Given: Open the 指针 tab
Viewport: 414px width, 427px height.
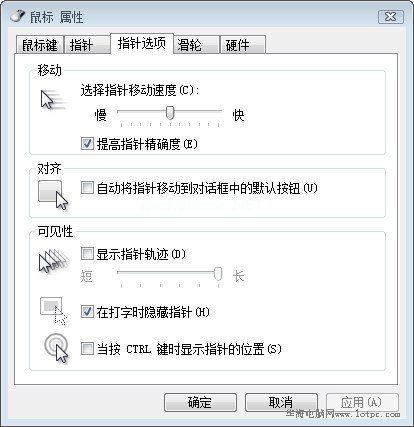Looking at the screenshot, I should (86, 44).
